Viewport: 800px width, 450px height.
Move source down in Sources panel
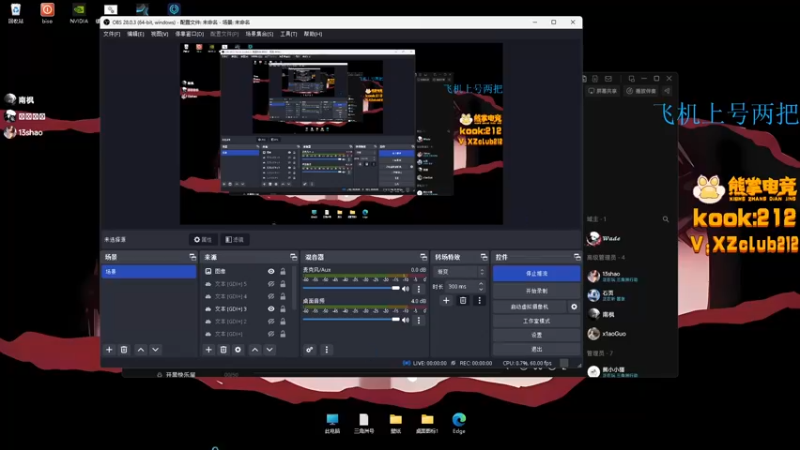(x=269, y=349)
